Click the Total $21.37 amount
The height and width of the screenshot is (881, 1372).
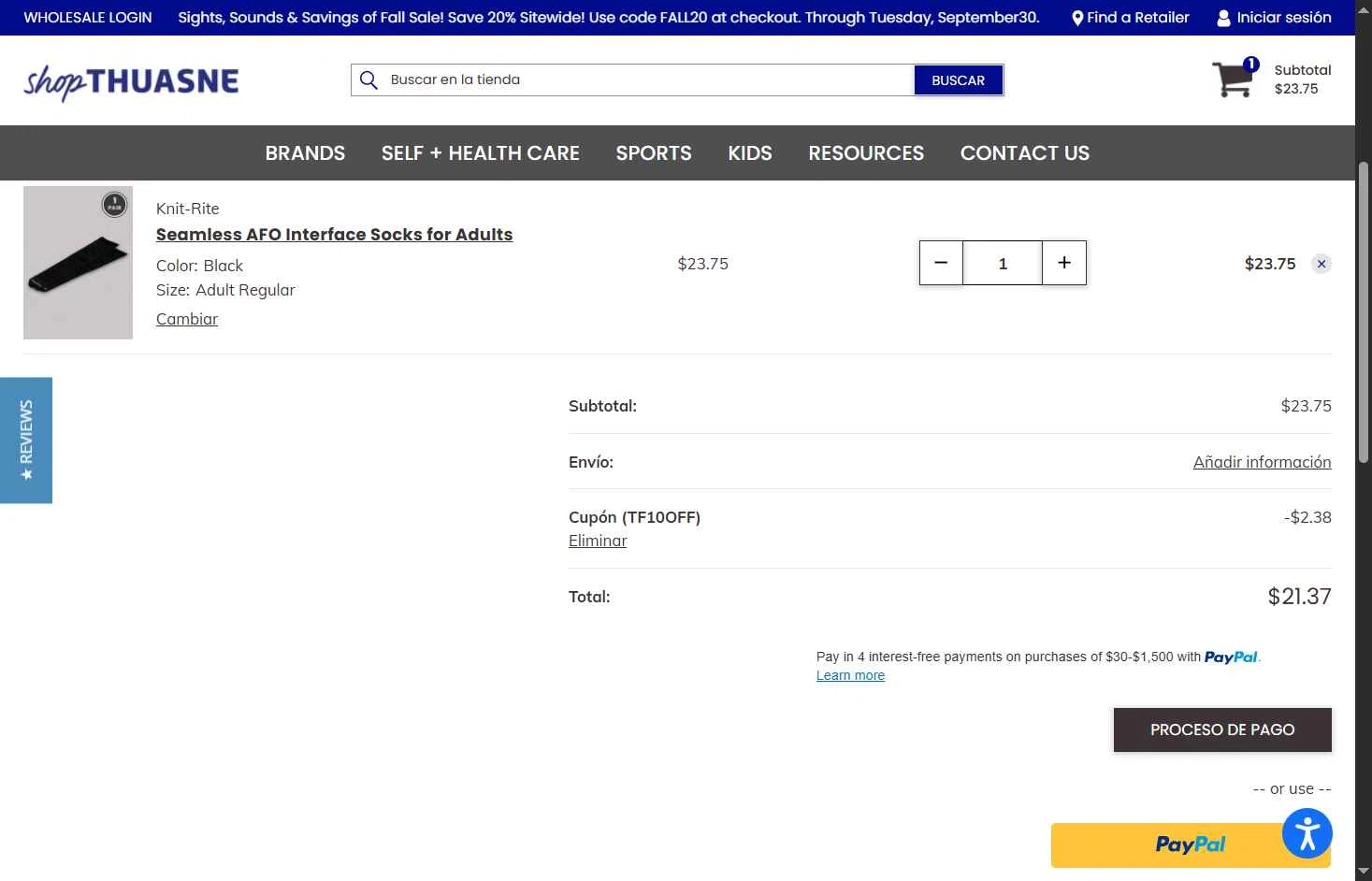1299,597
